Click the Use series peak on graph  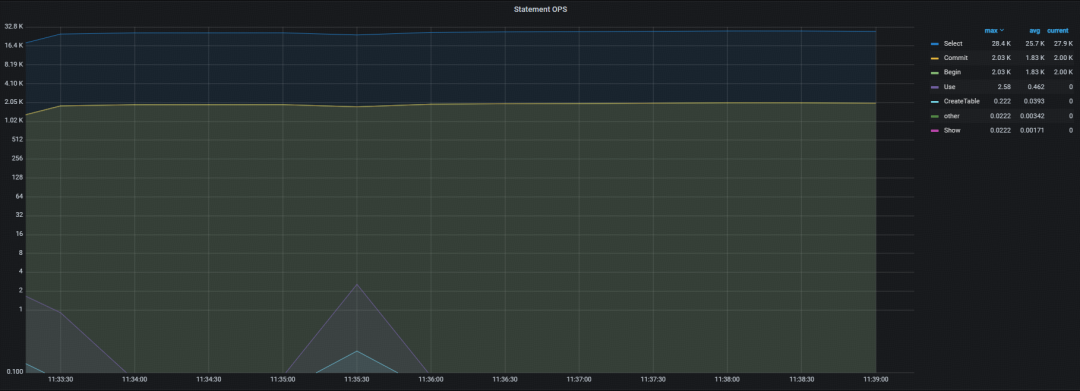[357, 284]
